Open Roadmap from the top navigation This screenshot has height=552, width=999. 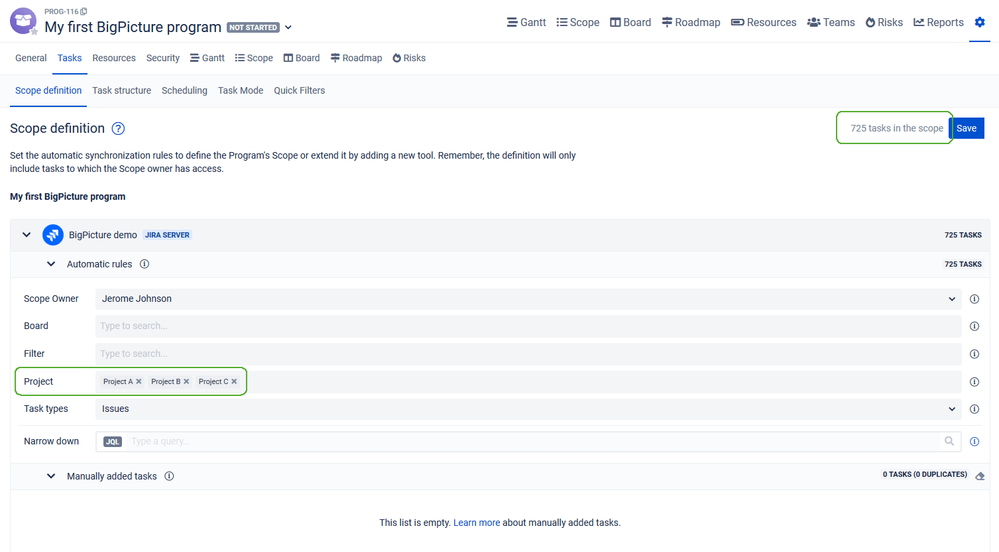tap(691, 22)
